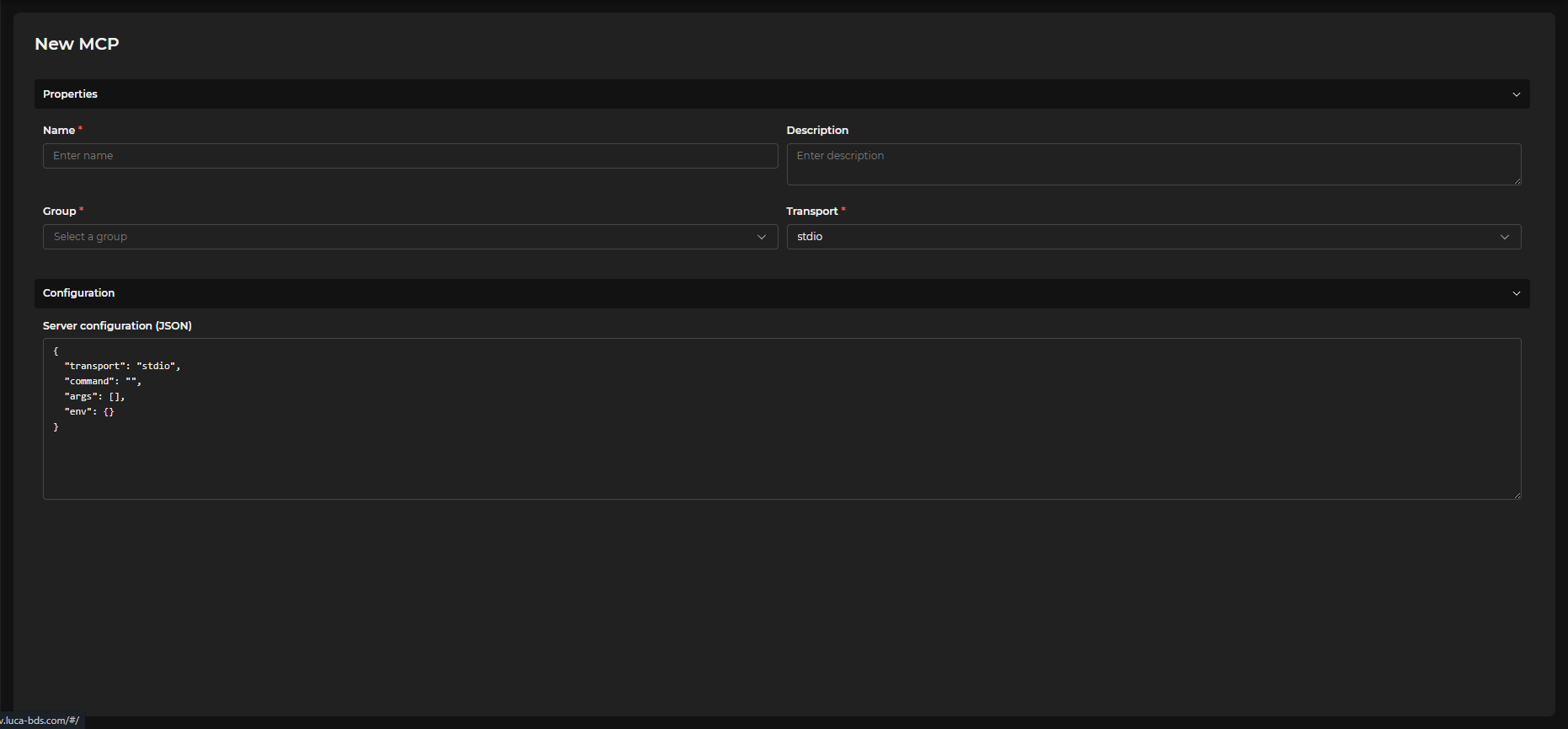Click the Name field label

(x=59, y=131)
